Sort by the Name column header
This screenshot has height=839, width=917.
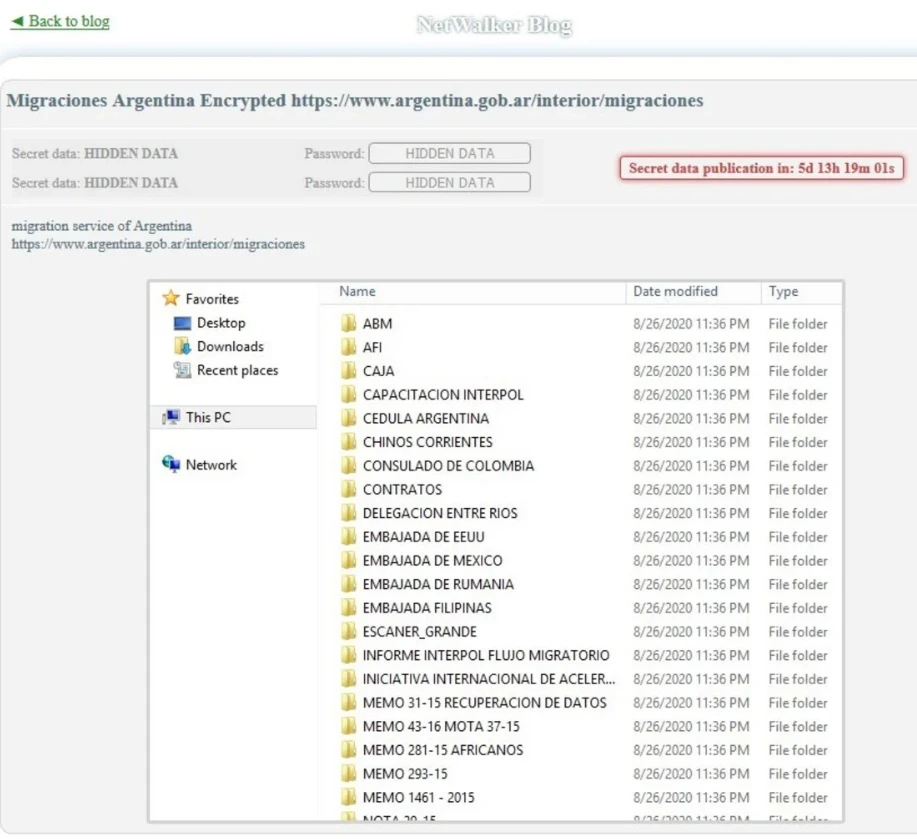point(357,291)
